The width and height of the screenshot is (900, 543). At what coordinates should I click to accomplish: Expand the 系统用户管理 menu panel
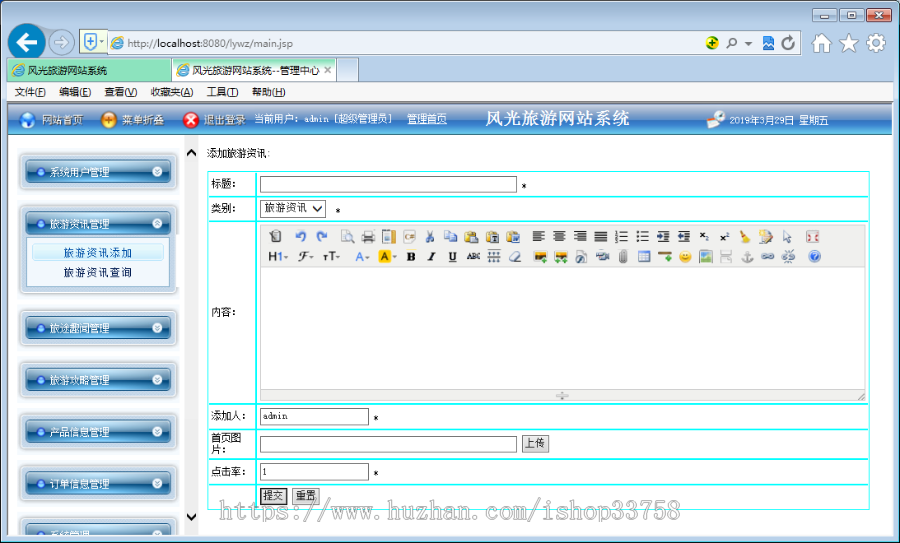click(x=98, y=172)
